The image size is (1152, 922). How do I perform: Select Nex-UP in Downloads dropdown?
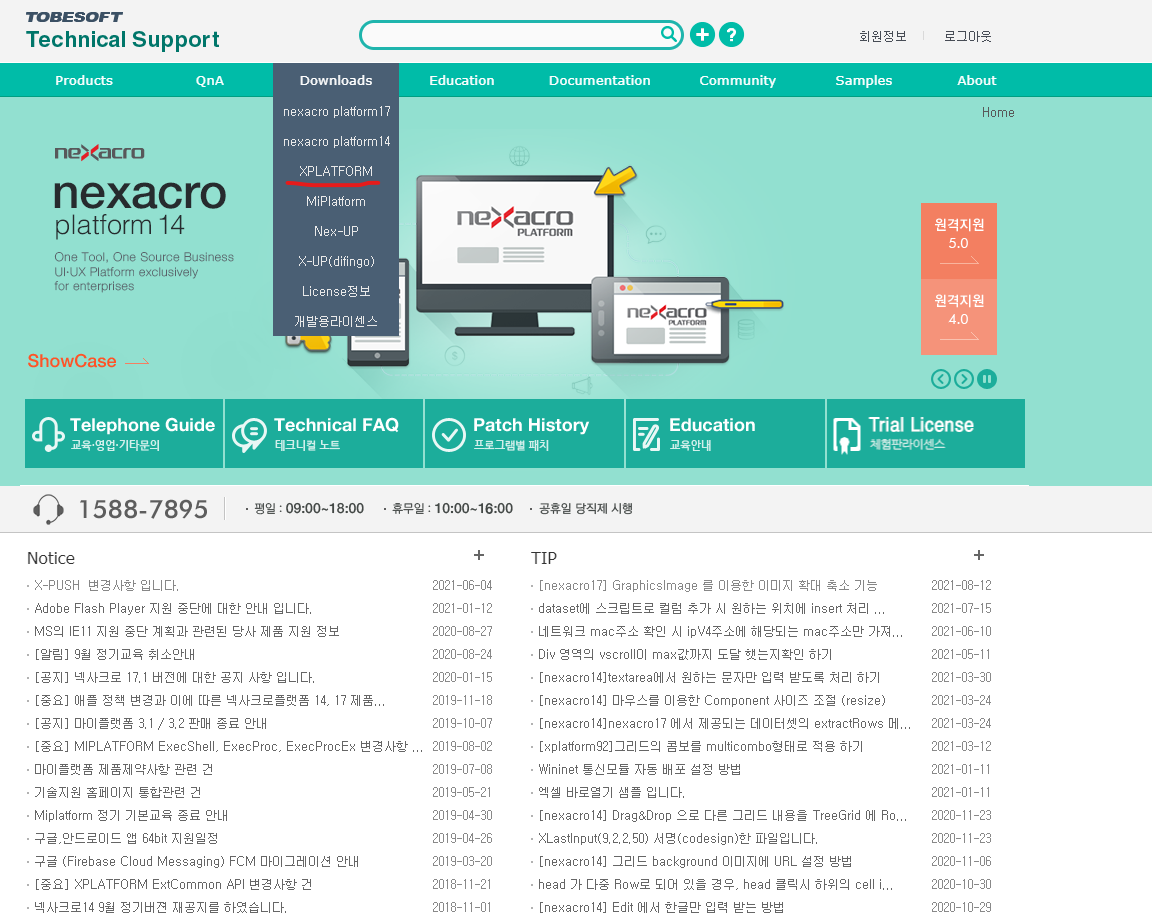[x=336, y=231]
